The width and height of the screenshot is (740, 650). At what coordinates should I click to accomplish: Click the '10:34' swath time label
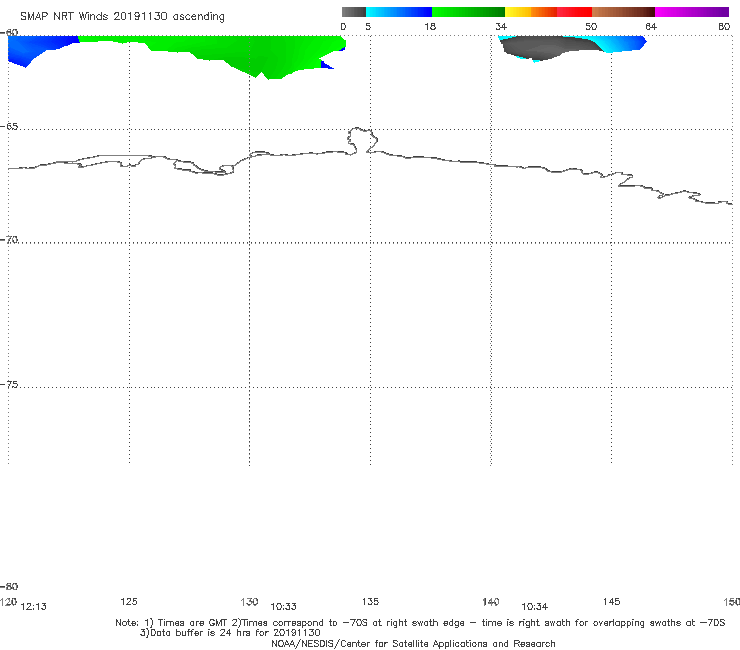tap(534, 607)
